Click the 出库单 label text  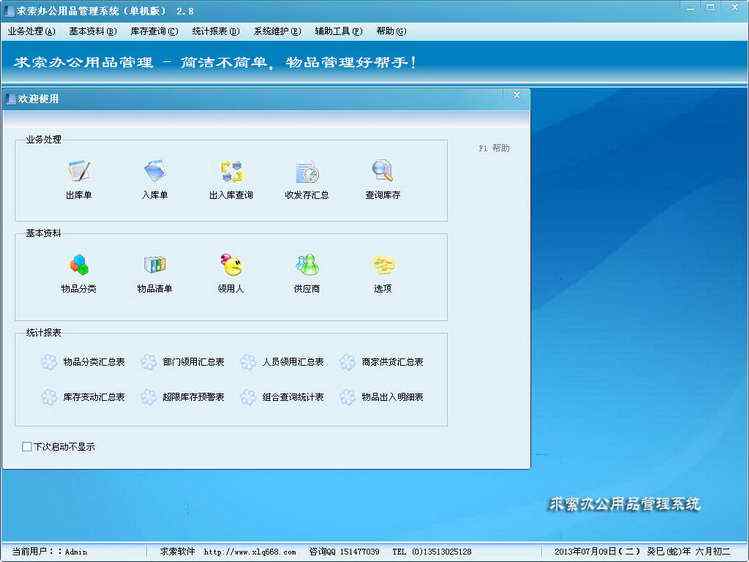79,195
